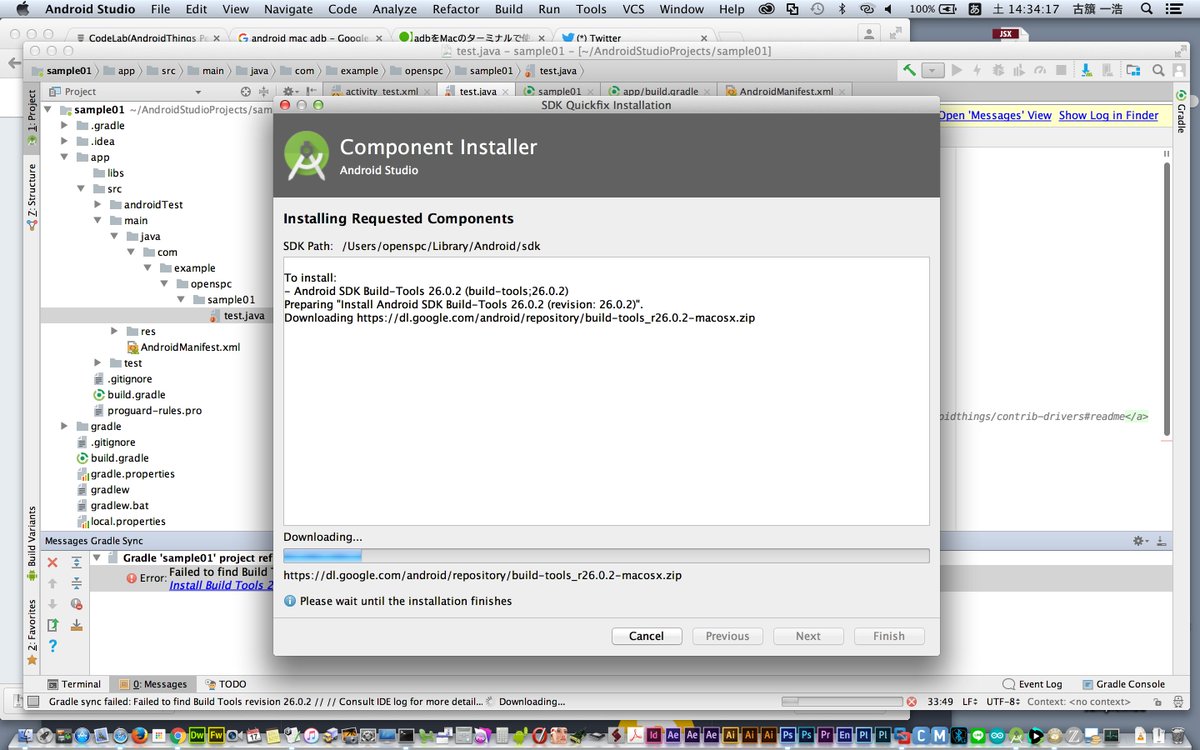Viewport: 1200px width, 750px height.
Task: Click the Autoscroll to source icon in Messages
Action: [x=76, y=625]
